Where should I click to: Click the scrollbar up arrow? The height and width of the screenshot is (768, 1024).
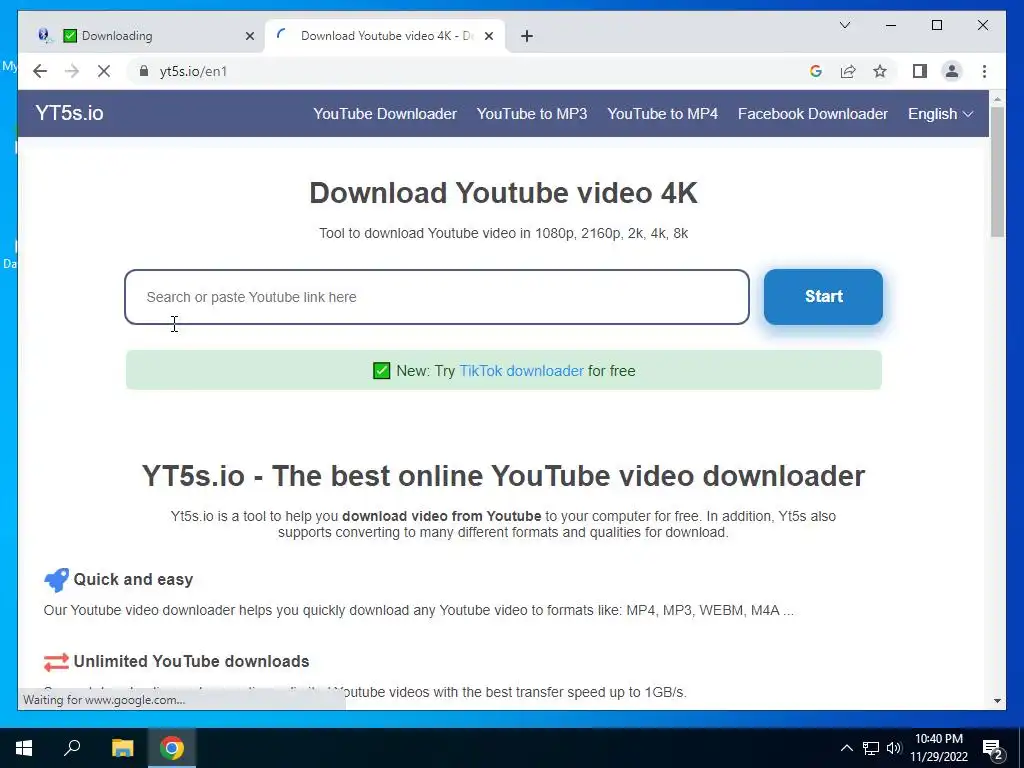coord(997,99)
